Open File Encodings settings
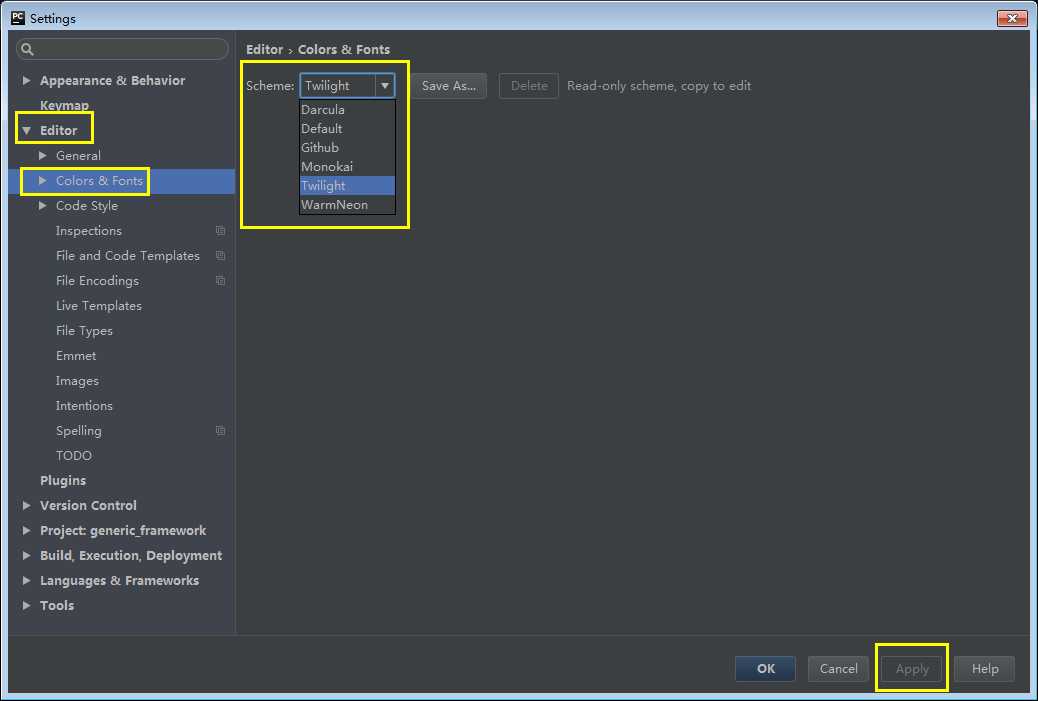Image resolution: width=1038 pixels, height=701 pixels. (x=97, y=281)
